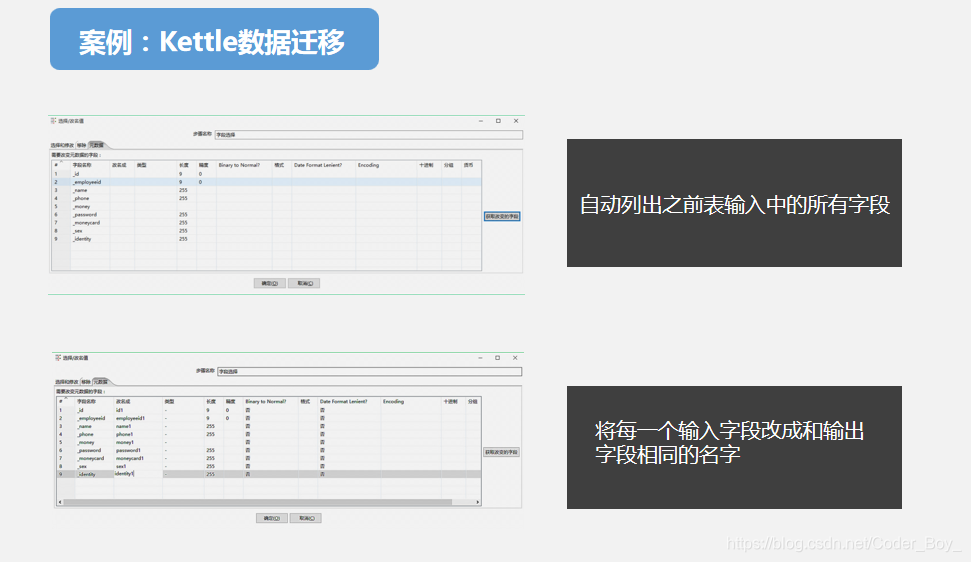Select the _password field in upper dialog
971x562 pixels.
click(x=84, y=214)
